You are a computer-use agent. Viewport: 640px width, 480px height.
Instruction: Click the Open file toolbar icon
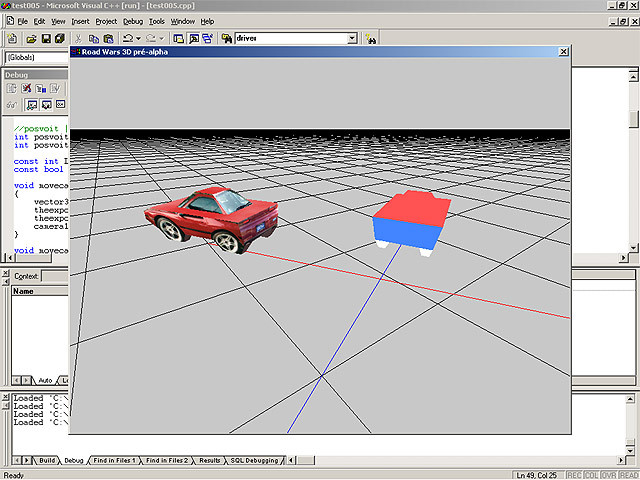click(31, 38)
